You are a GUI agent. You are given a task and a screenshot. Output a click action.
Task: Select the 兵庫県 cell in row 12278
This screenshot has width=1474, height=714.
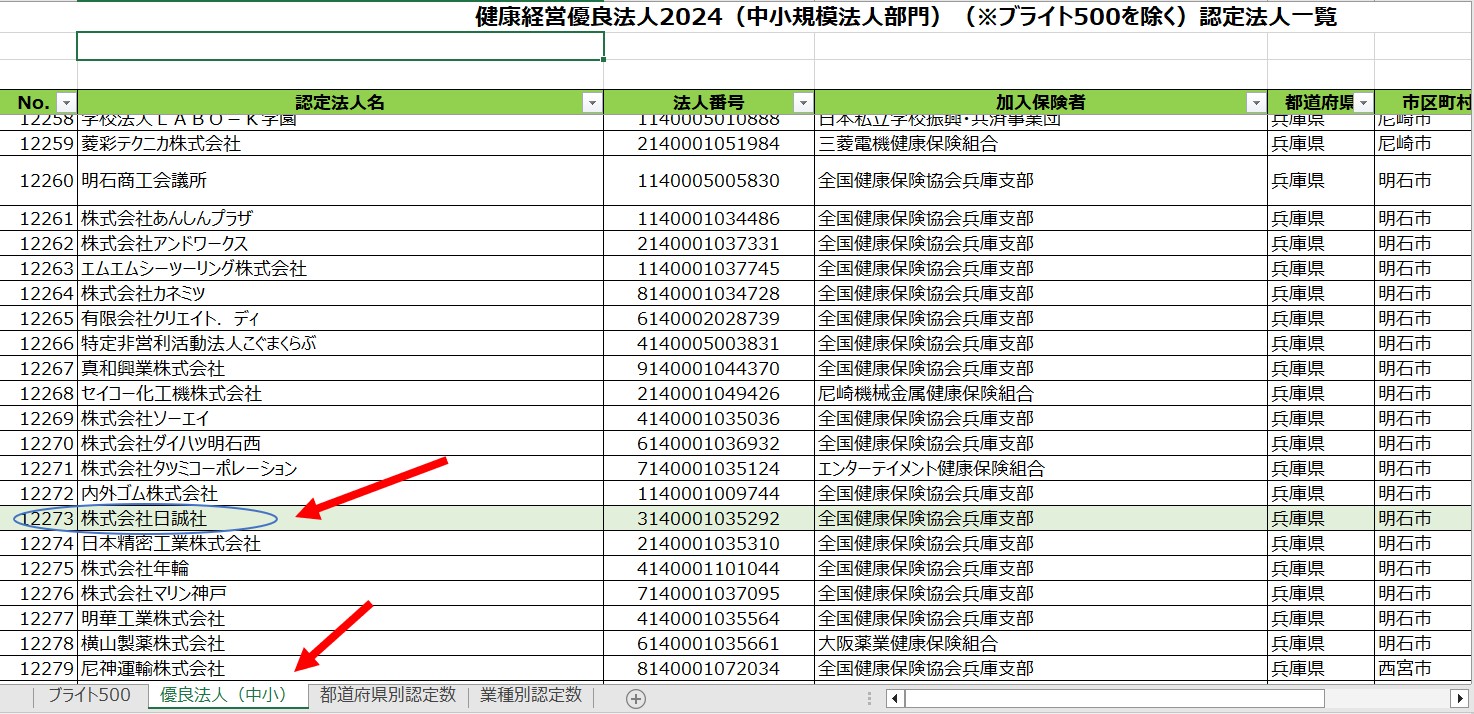(x=1321, y=644)
